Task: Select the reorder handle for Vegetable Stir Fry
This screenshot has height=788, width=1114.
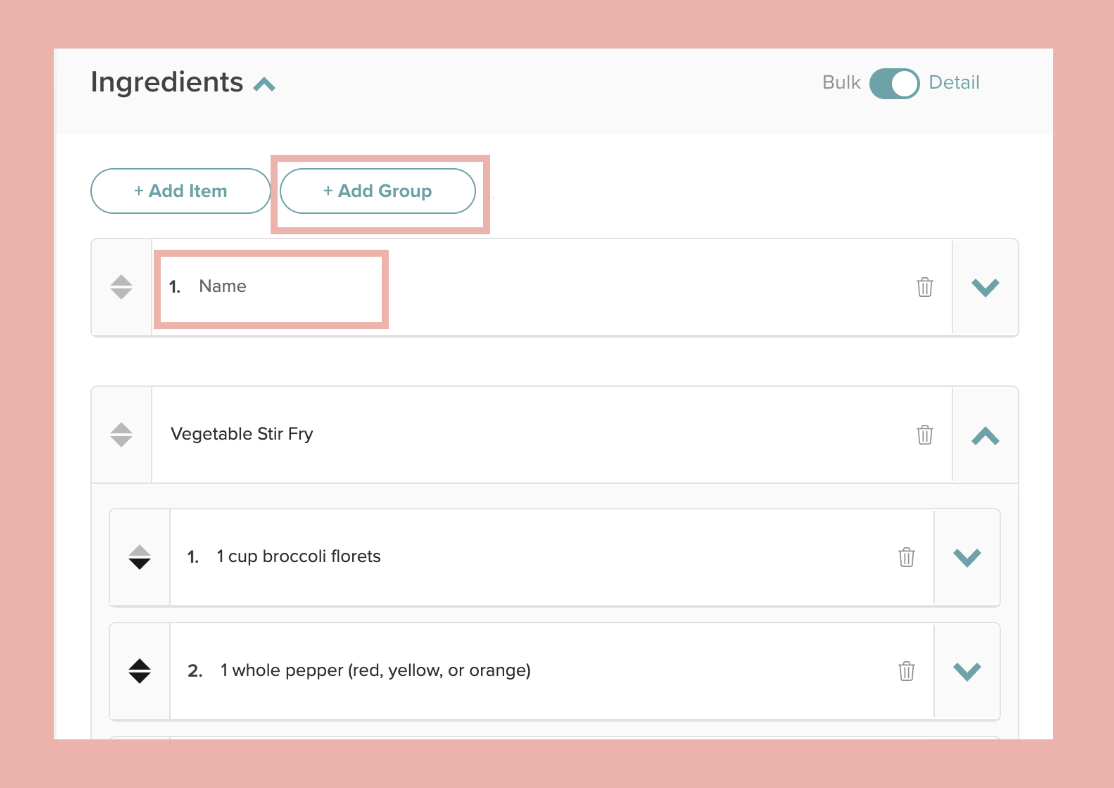Action: tap(121, 434)
